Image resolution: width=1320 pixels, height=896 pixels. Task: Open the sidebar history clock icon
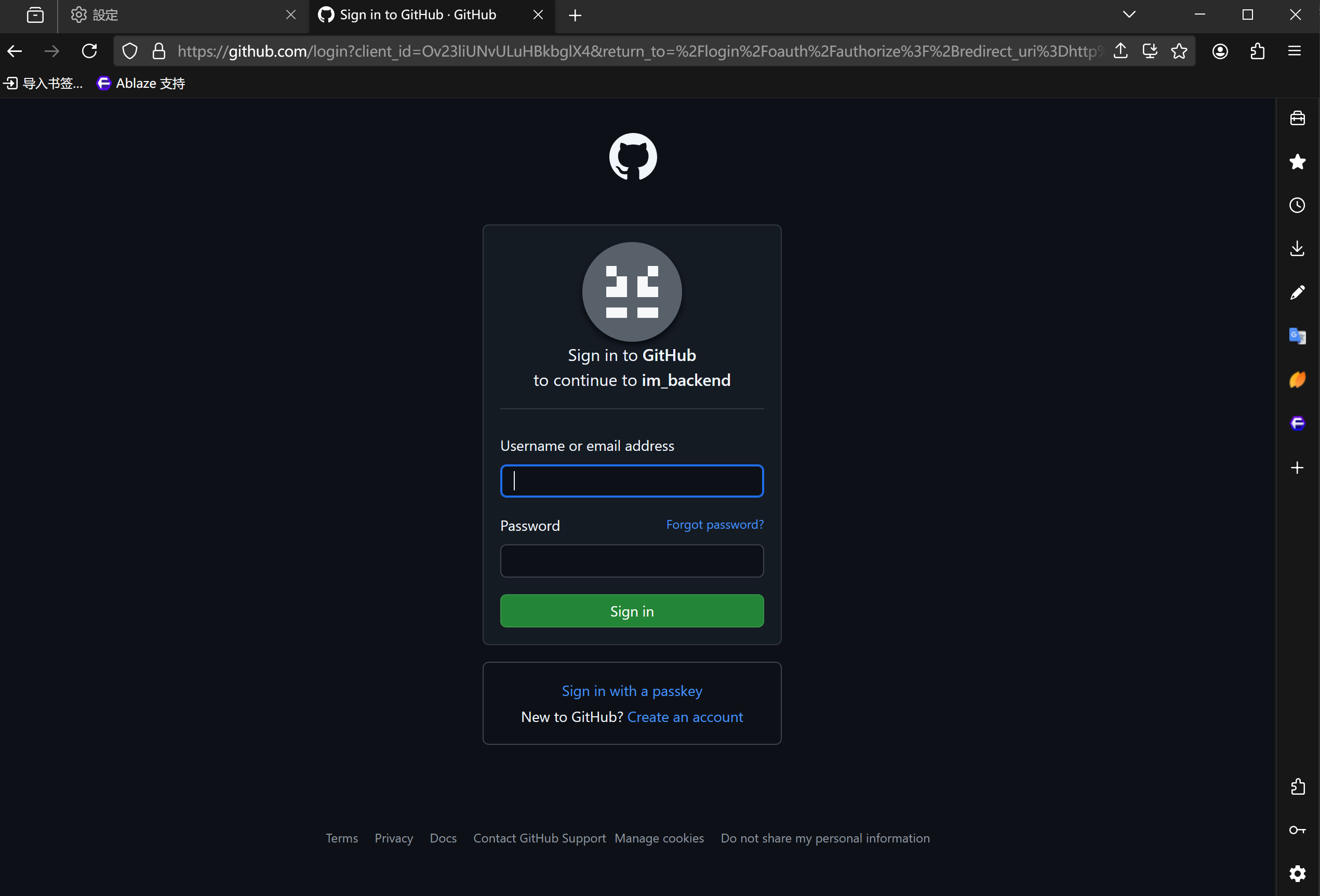[x=1297, y=205]
